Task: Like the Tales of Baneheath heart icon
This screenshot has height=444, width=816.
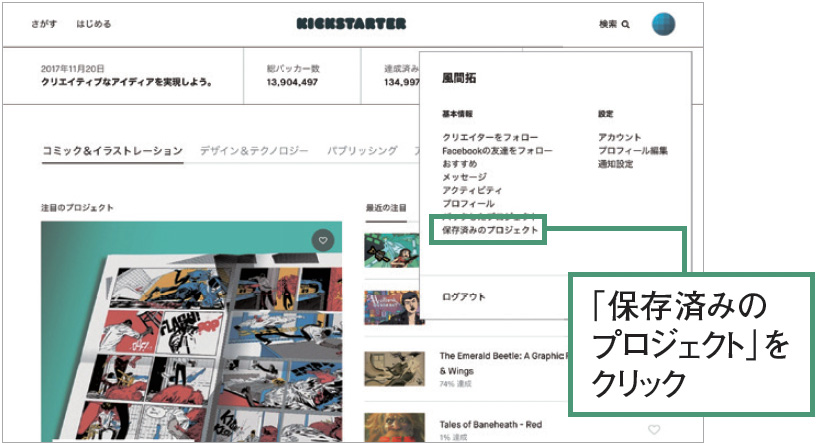Action: coord(654,429)
